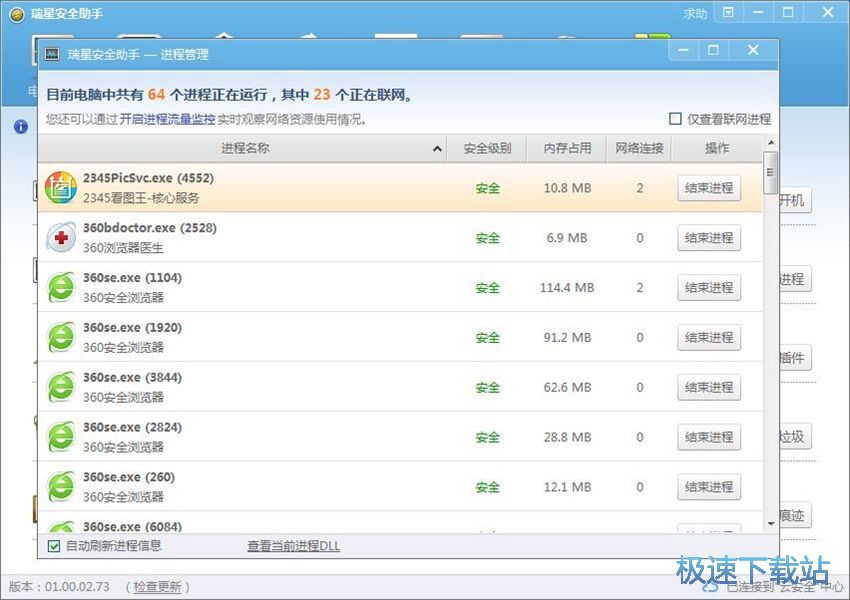Sort by 网络连接 column header
Viewport: 850px width, 600px height.
point(639,148)
